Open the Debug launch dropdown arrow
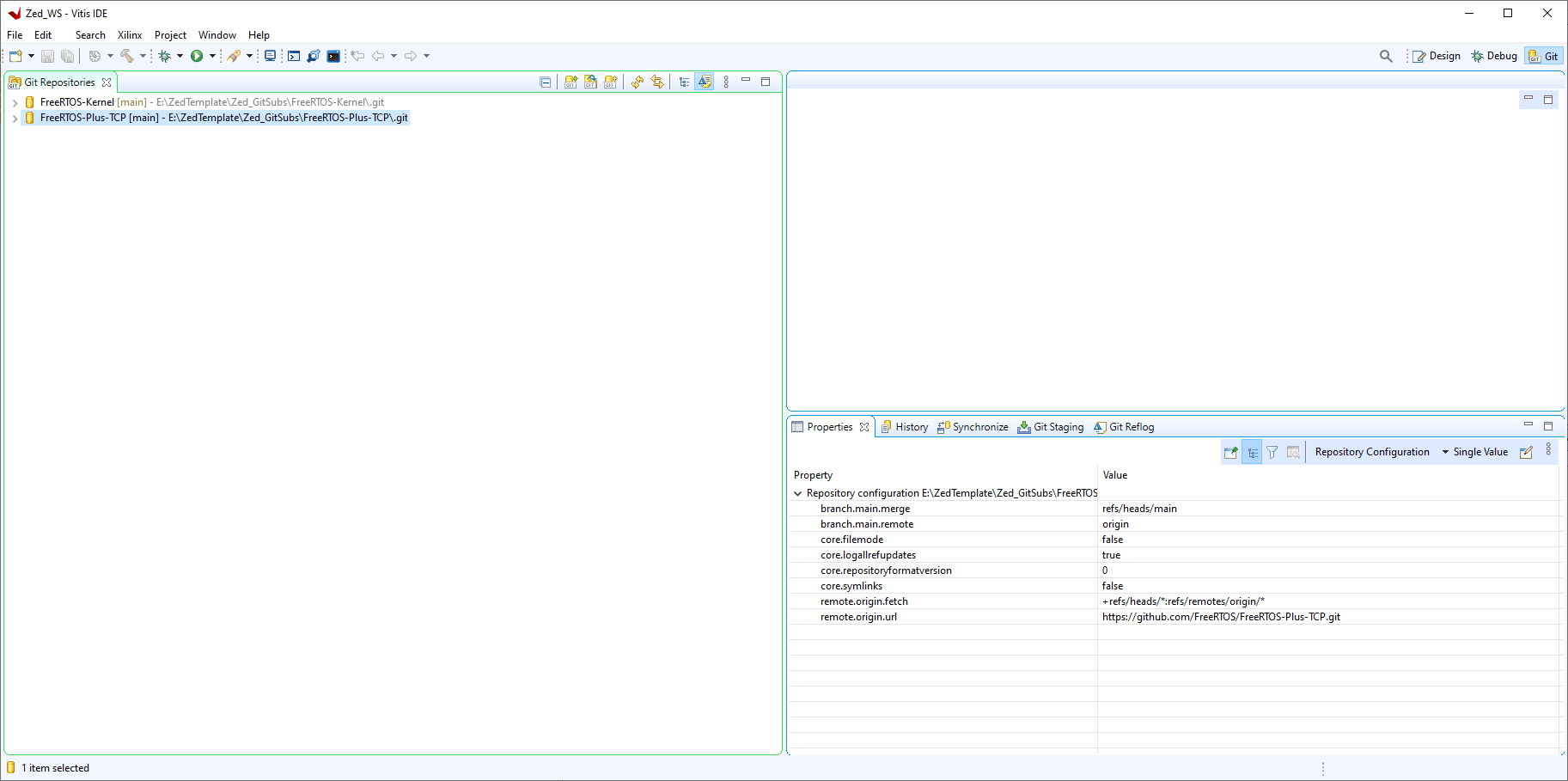Screen dimensions: 1568x781 coord(180,56)
